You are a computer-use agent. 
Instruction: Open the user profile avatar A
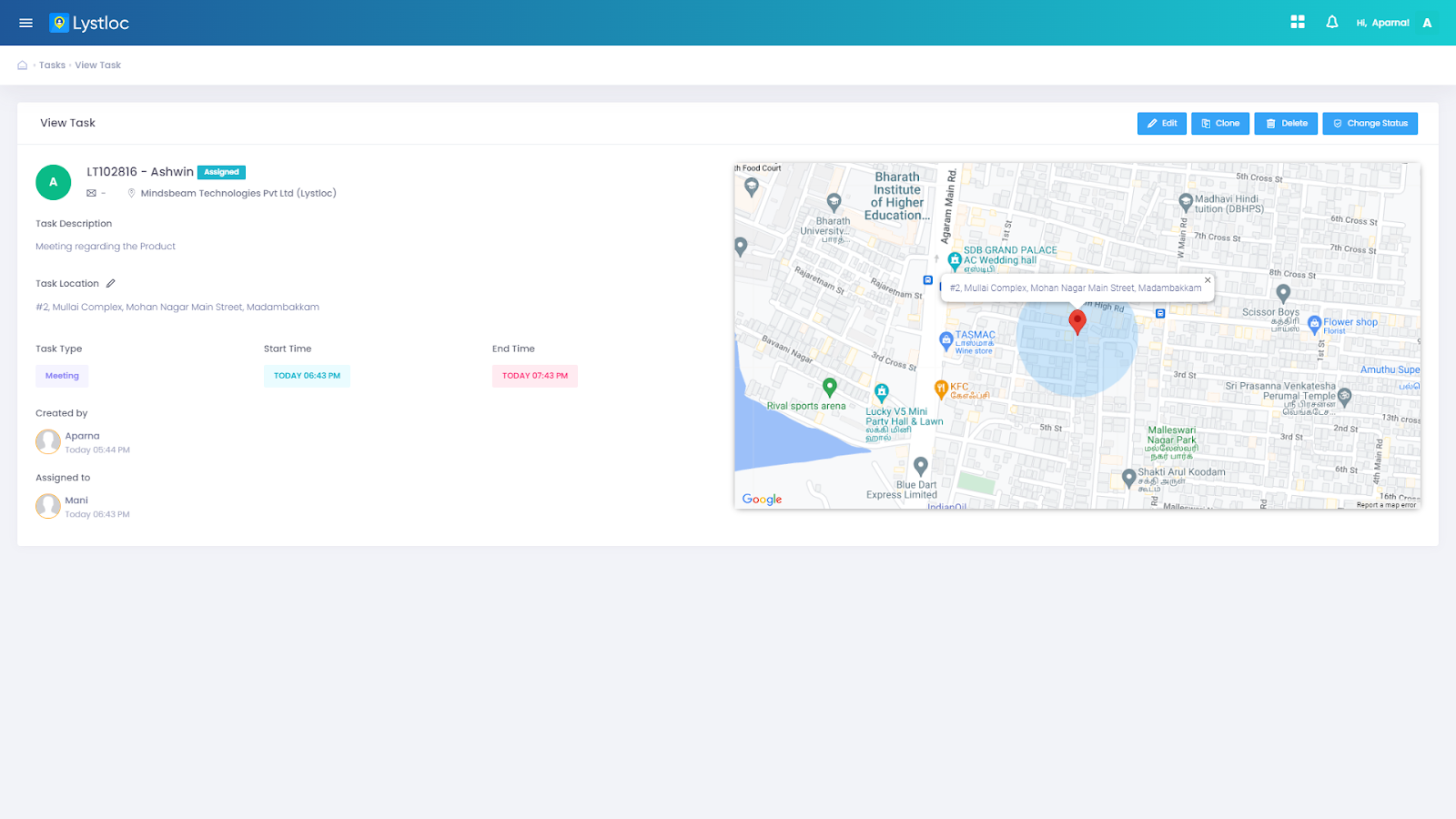point(1427,23)
